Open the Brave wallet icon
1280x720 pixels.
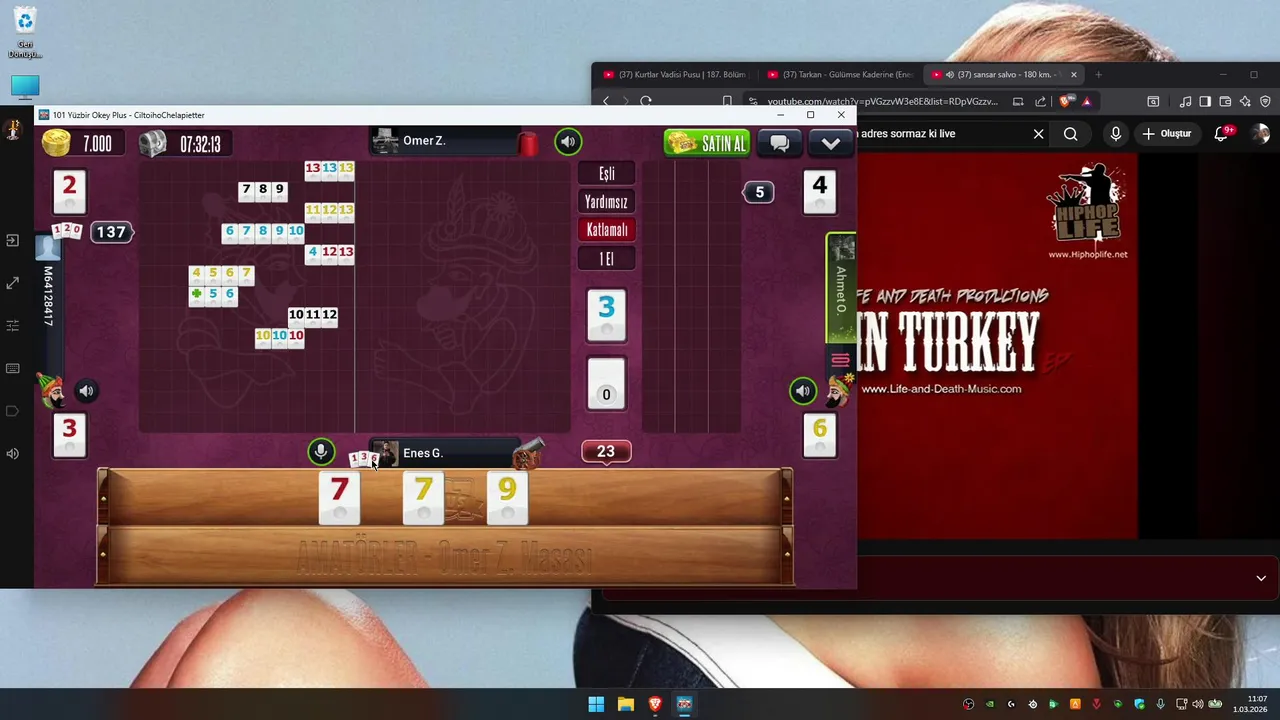(1225, 101)
